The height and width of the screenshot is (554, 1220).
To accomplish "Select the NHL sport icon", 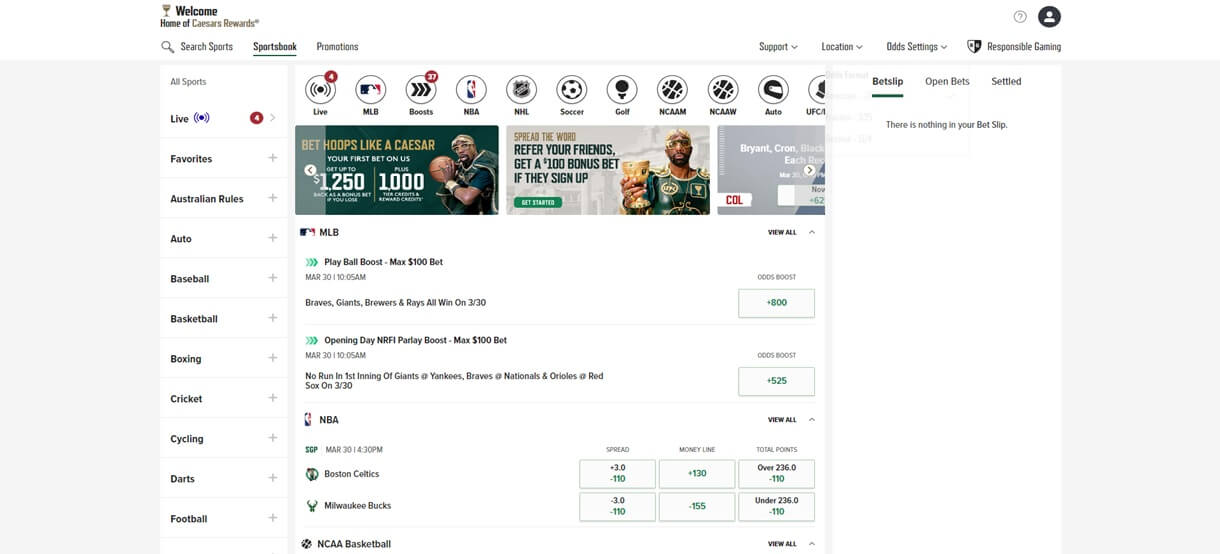I will click(521, 90).
